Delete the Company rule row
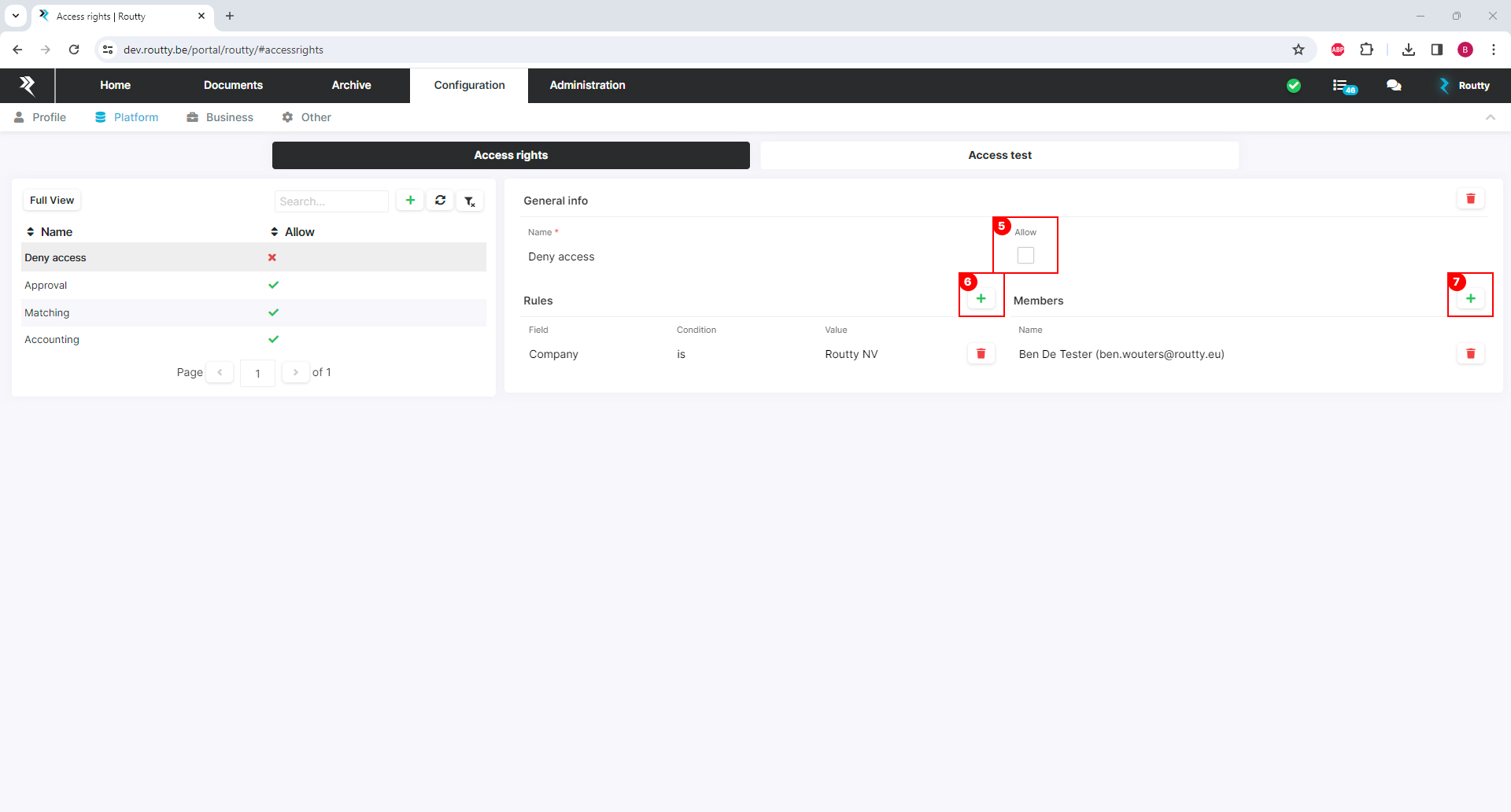Screen dimensions: 1511x812 pos(981,354)
